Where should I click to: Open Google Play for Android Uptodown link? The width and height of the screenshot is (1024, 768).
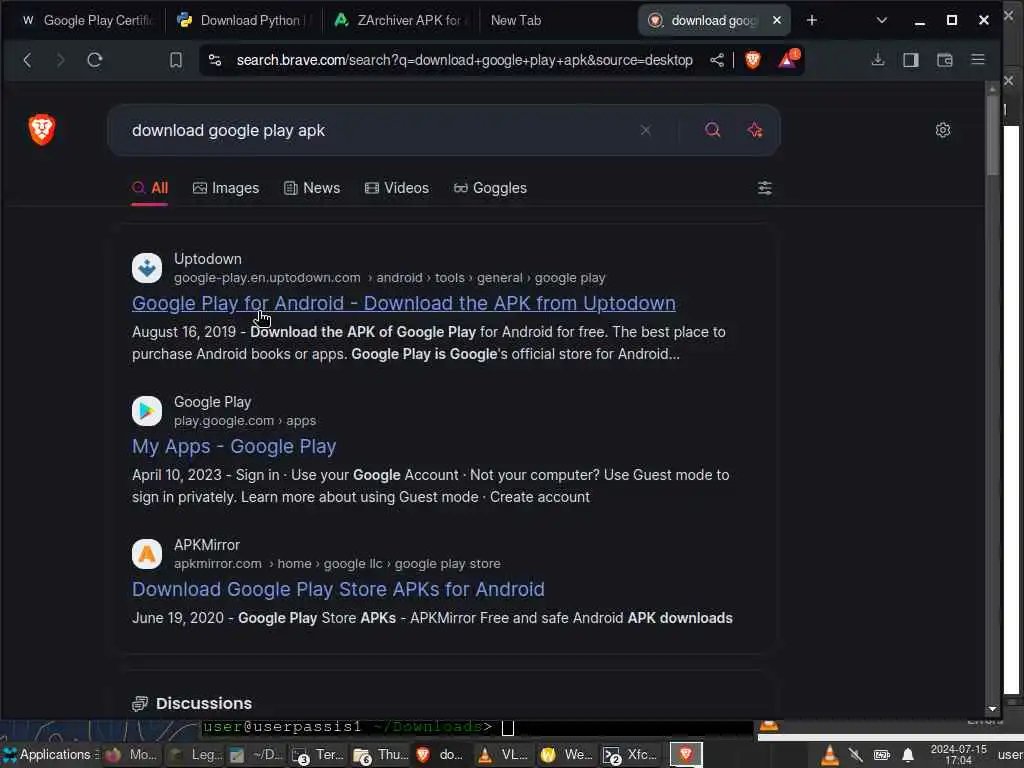[404, 303]
